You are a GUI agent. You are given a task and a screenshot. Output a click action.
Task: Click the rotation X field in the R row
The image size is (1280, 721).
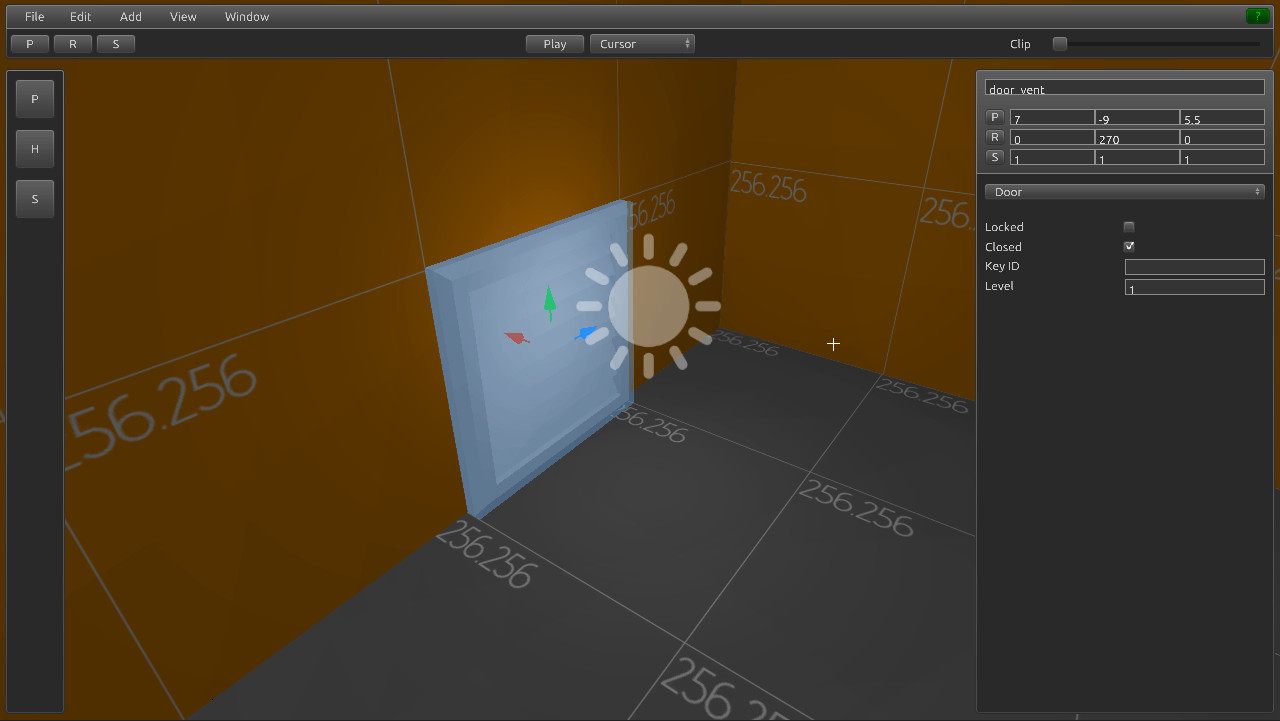1052,138
